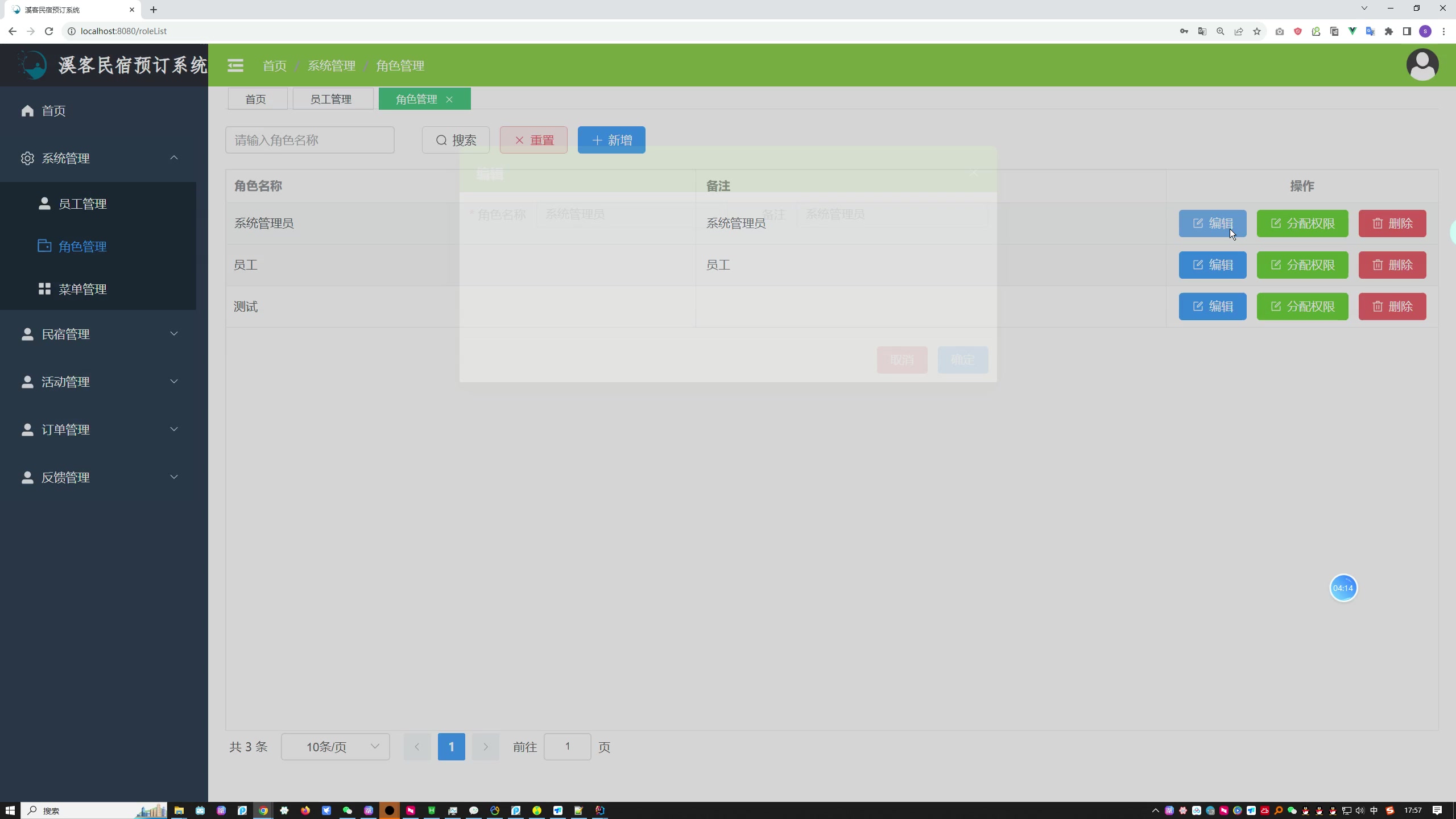Expand the 活动管理 sidebar menu
This screenshot has width=1456, height=819.
98,382
